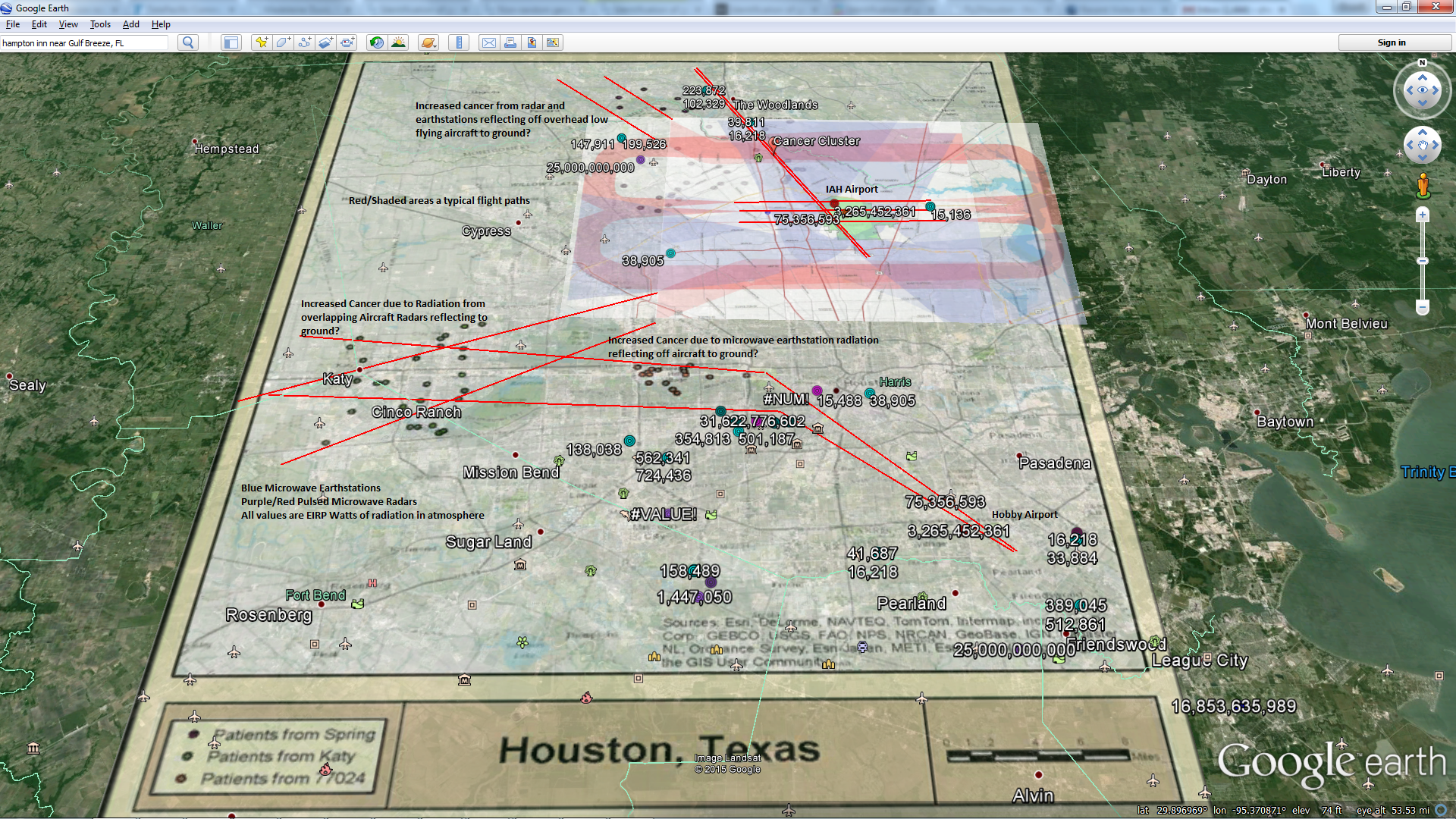Open the planet switcher dropdown
Viewport: 1456px width, 819px height.
(x=428, y=42)
